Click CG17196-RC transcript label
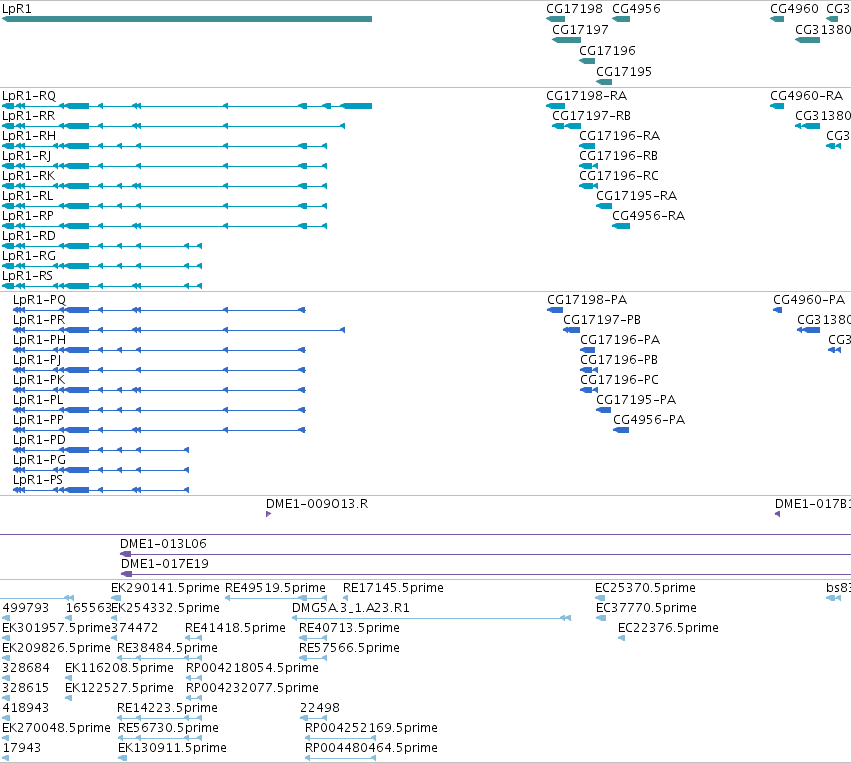851x763 pixels. click(619, 176)
